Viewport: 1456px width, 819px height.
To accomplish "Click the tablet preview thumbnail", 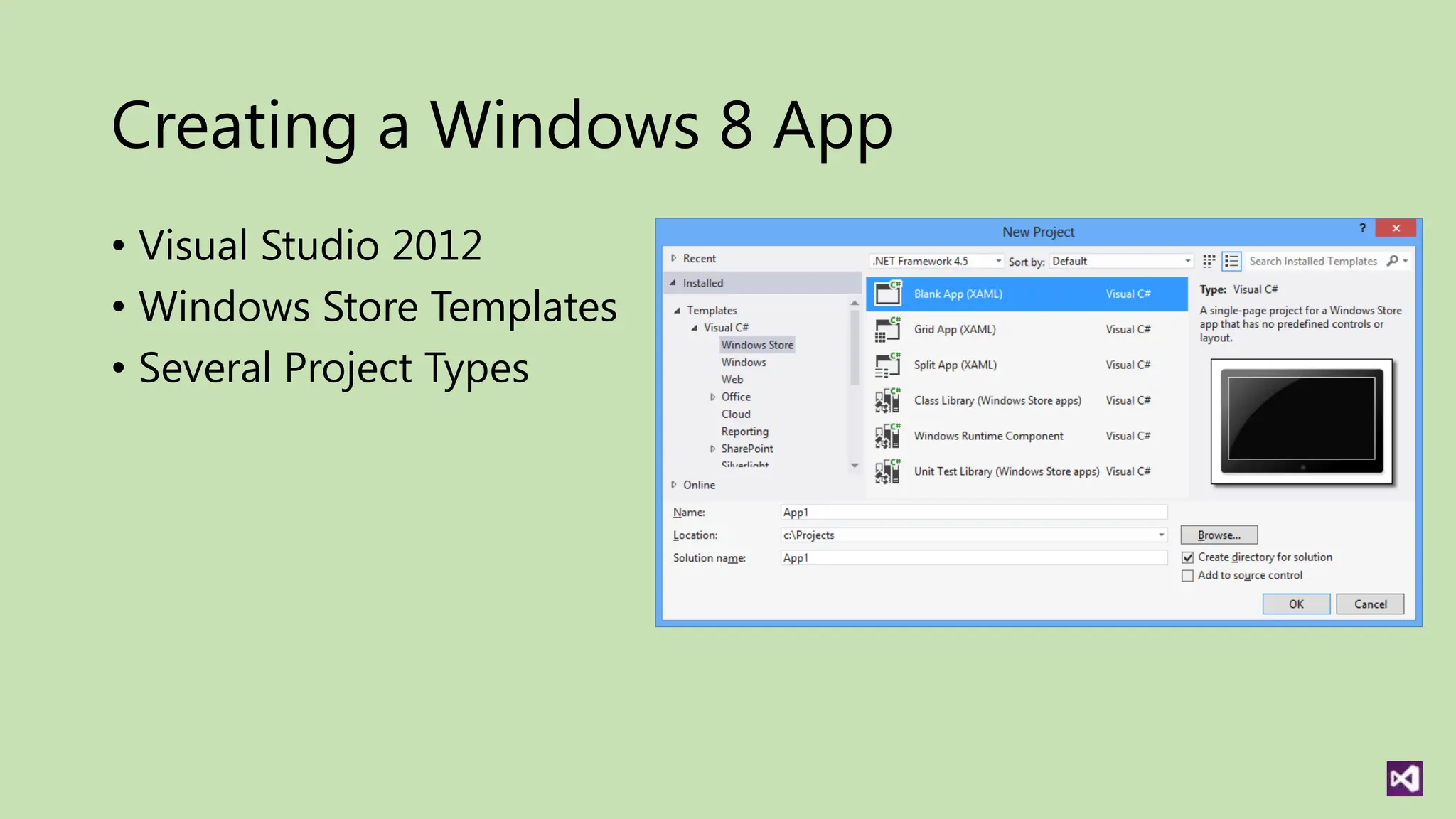I will pos(1302,422).
